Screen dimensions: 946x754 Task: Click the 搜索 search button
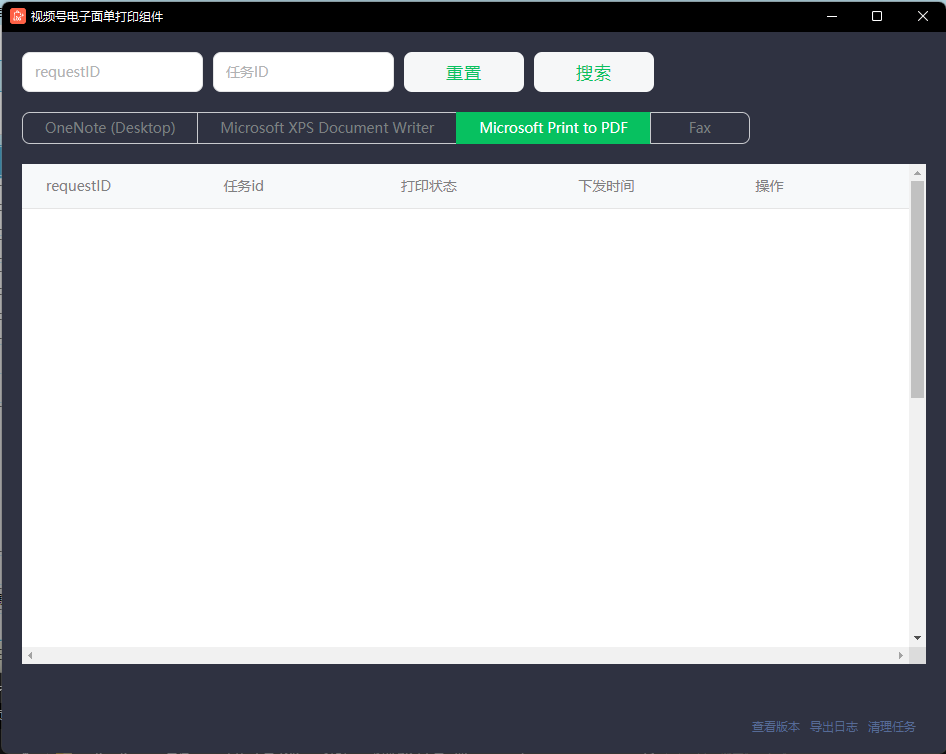tap(593, 73)
